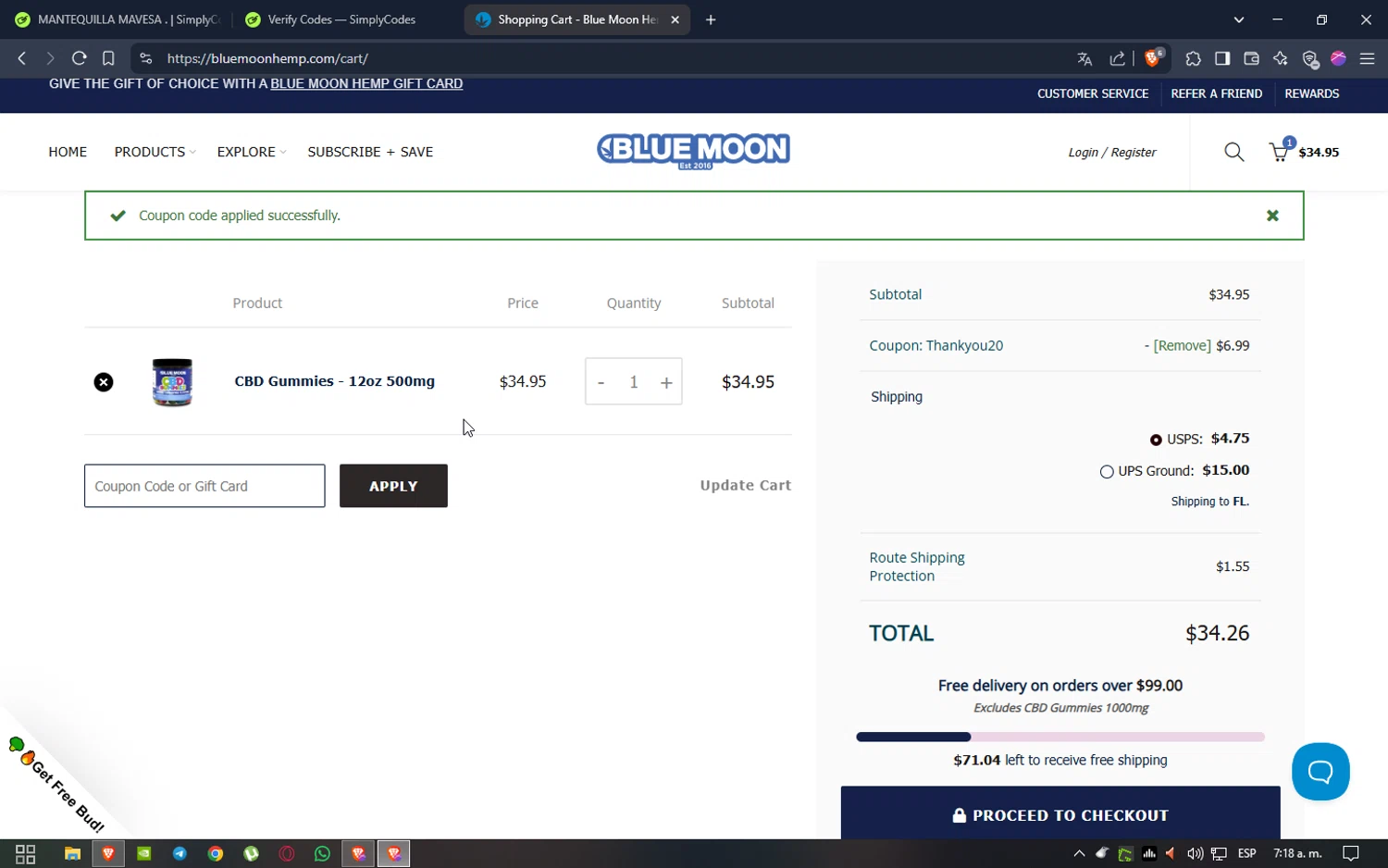
Task: Click the bookmark this page icon
Action: (x=108, y=58)
